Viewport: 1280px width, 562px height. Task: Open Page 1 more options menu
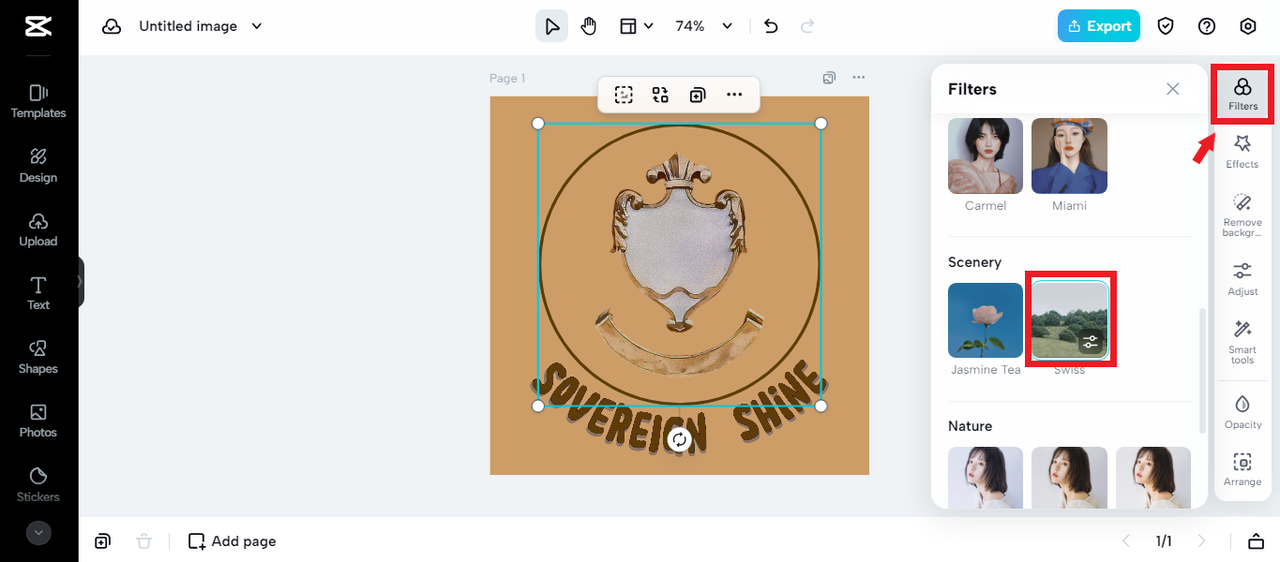coord(858,78)
